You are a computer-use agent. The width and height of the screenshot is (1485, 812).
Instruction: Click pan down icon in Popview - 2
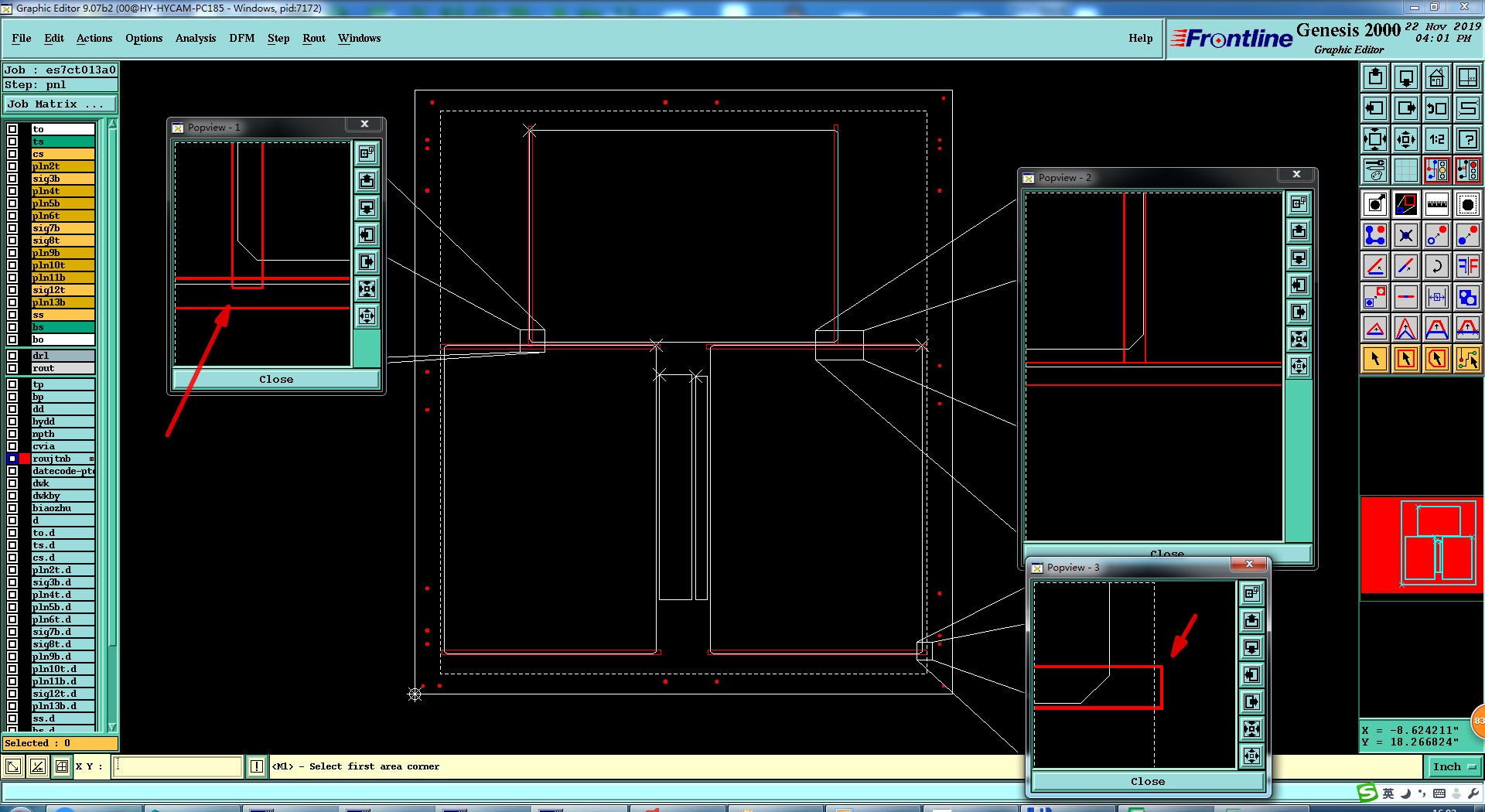[x=1299, y=258]
